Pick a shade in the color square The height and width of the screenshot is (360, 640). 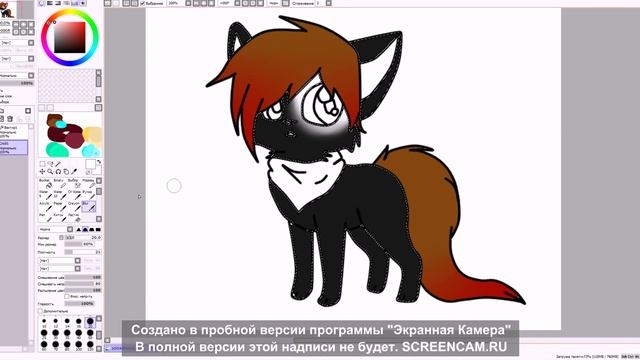[x=70, y=37]
